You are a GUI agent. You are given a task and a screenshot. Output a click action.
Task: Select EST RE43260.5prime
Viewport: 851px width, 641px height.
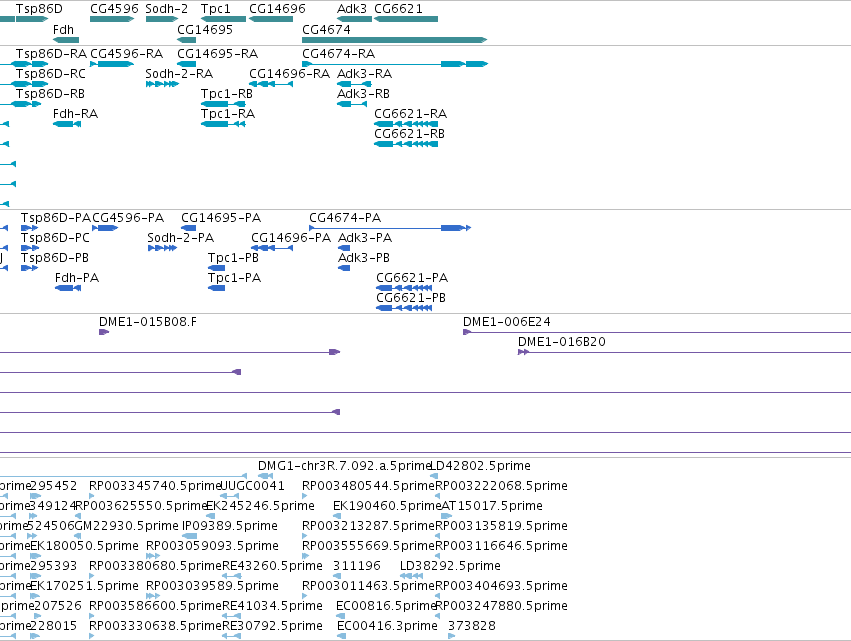tap(272, 567)
